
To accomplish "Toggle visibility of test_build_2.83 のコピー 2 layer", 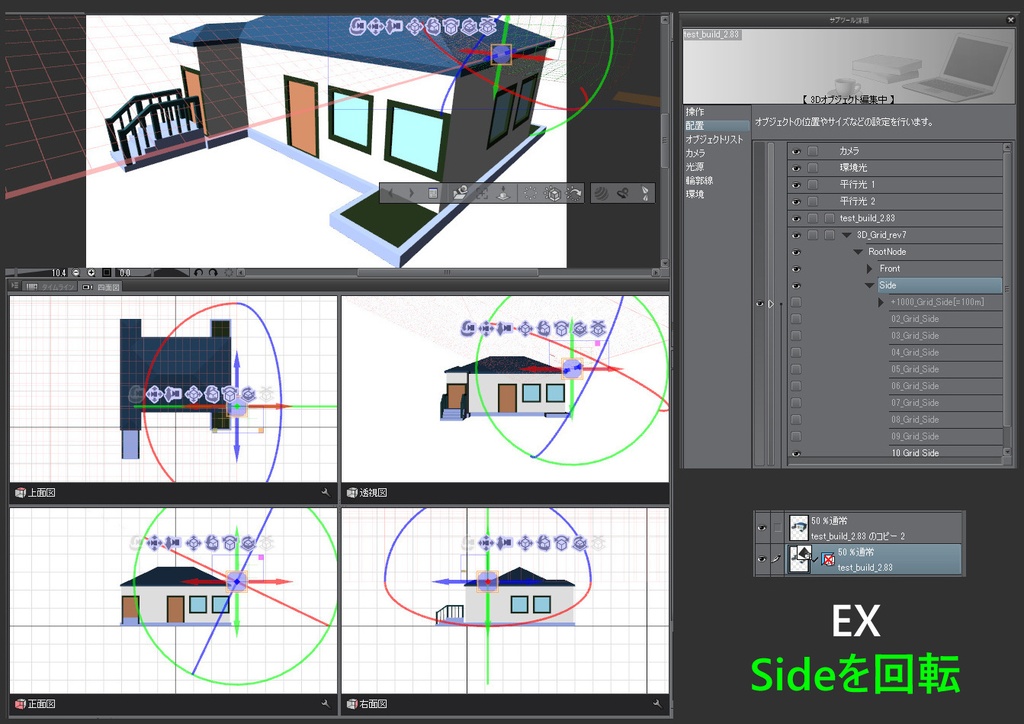I will coord(761,527).
